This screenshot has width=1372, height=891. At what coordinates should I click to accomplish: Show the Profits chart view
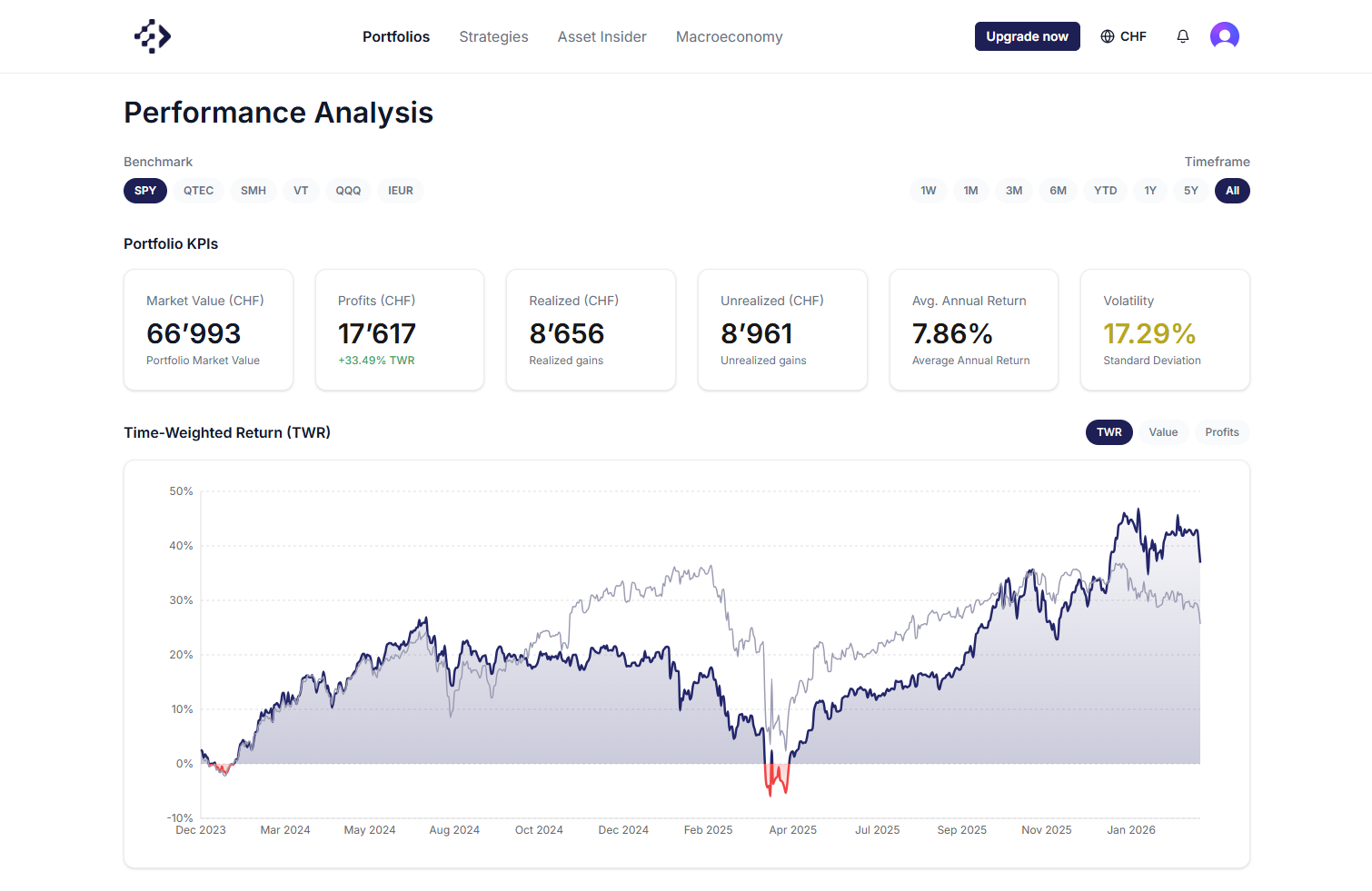click(x=1221, y=432)
